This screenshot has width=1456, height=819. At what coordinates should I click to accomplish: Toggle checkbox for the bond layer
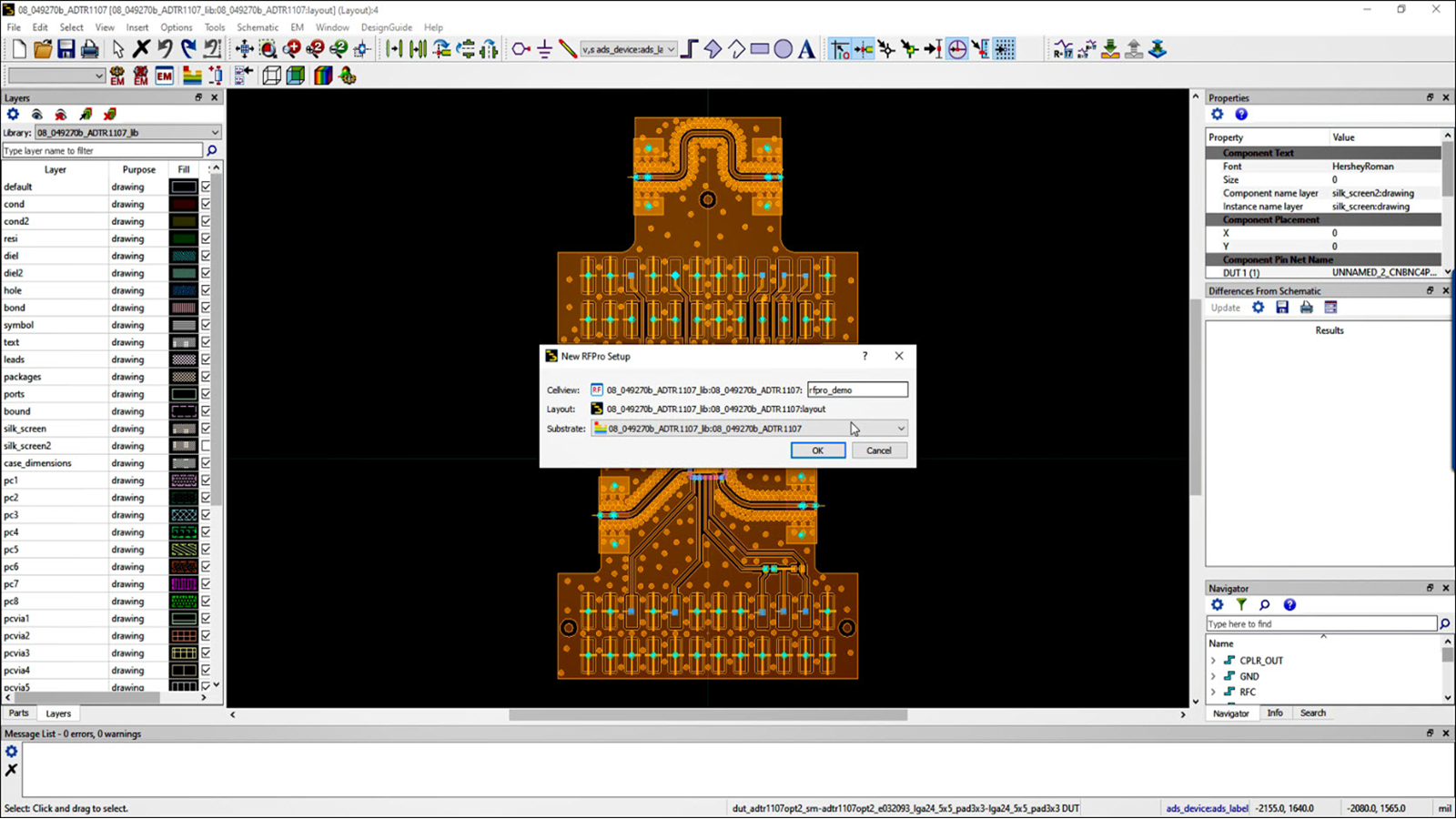pyautogui.click(x=206, y=308)
